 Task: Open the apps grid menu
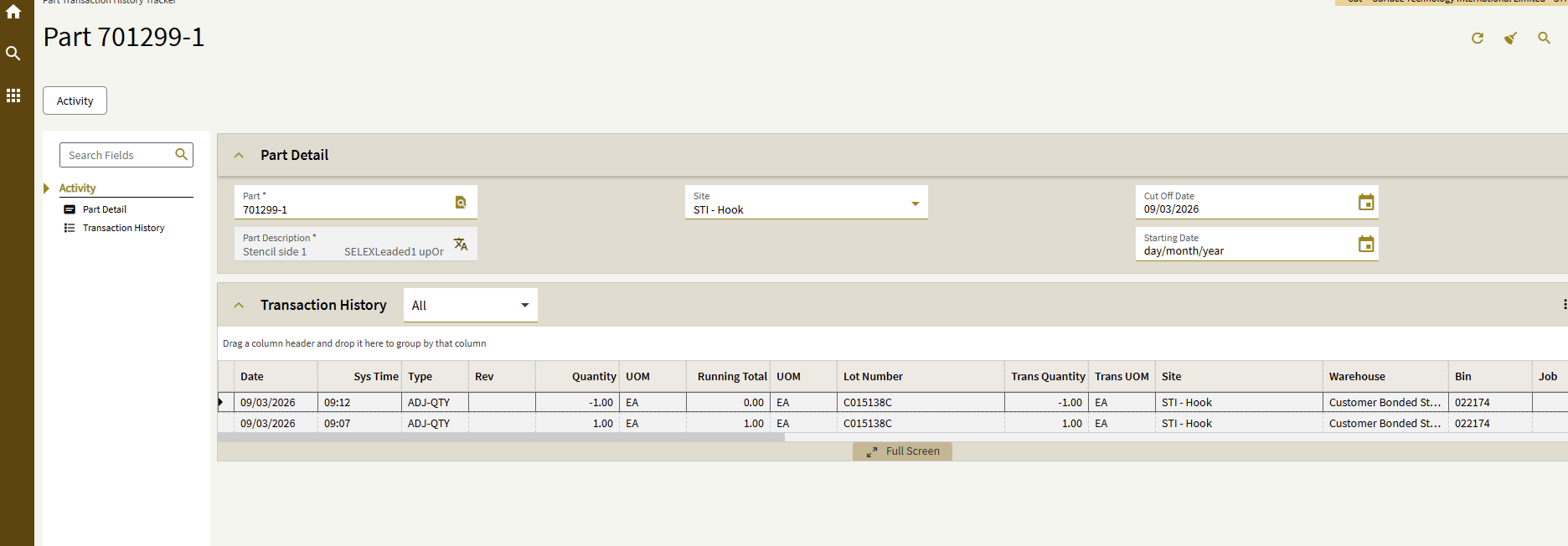click(13, 95)
